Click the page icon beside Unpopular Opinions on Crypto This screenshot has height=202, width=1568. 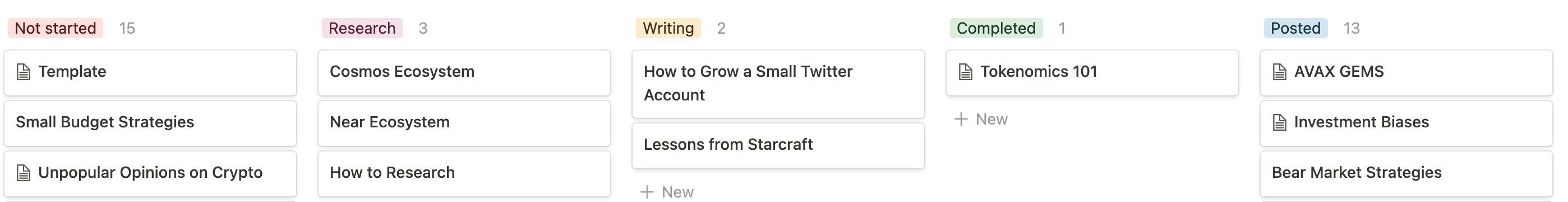(x=23, y=173)
